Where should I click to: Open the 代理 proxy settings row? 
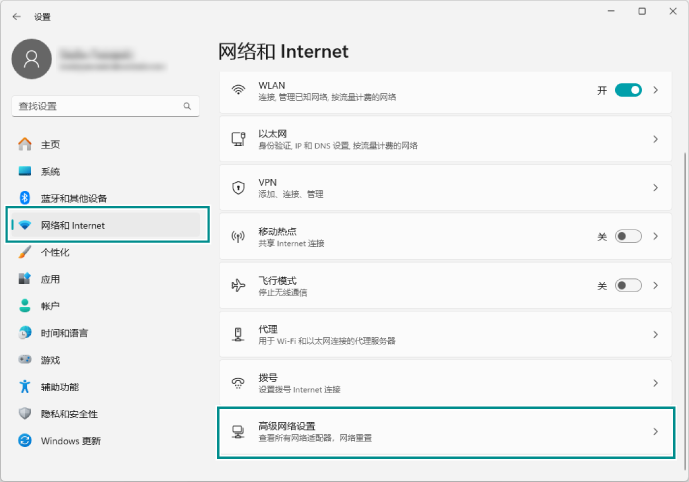tap(440, 335)
